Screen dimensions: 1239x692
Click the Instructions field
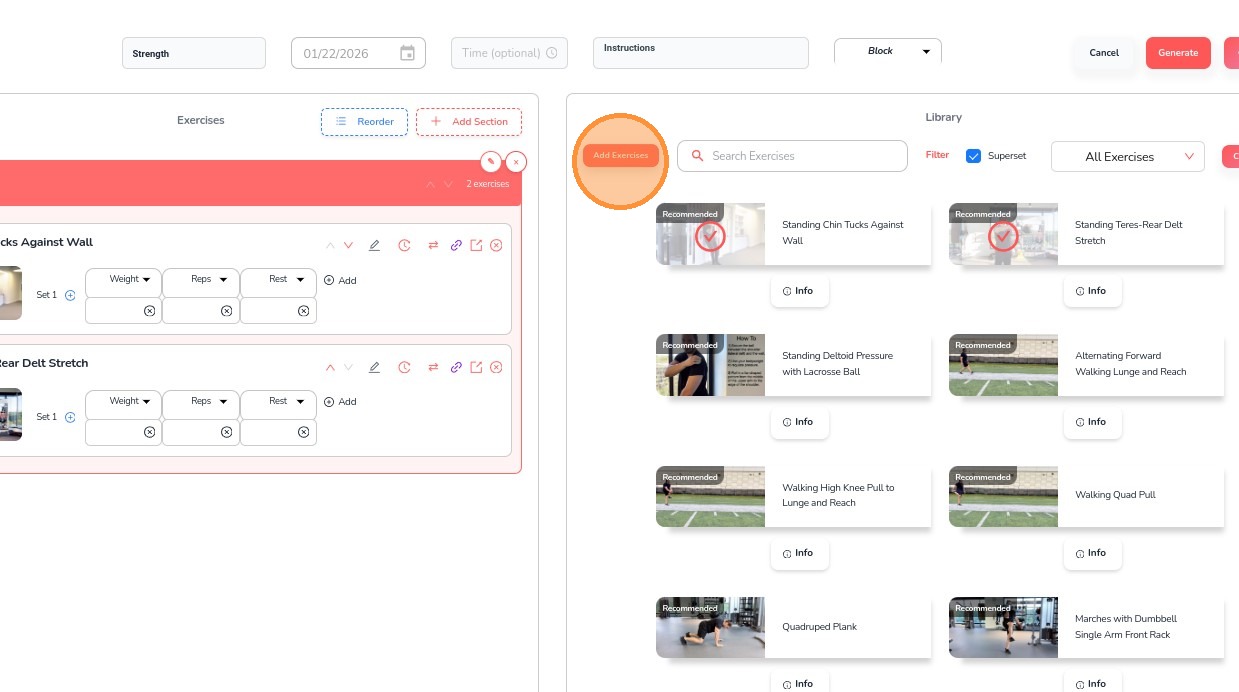click(701, 53)
